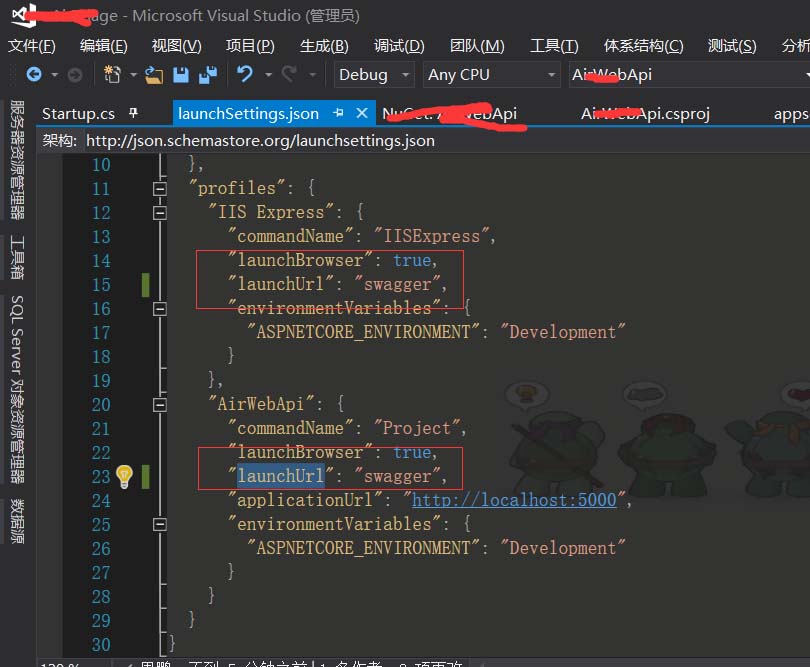
Task: Close the launchSettings.json tab
Action: pos(362,113)
